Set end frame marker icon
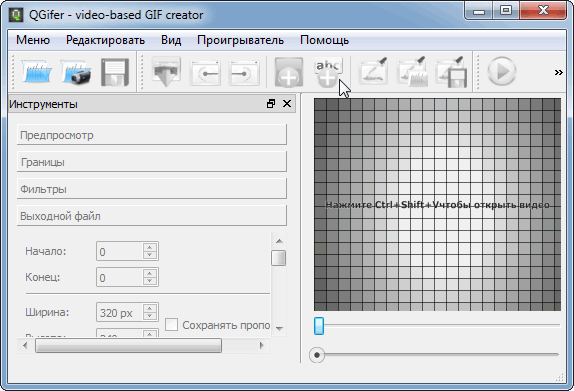574x391 pixels. [x=244, y=73]
